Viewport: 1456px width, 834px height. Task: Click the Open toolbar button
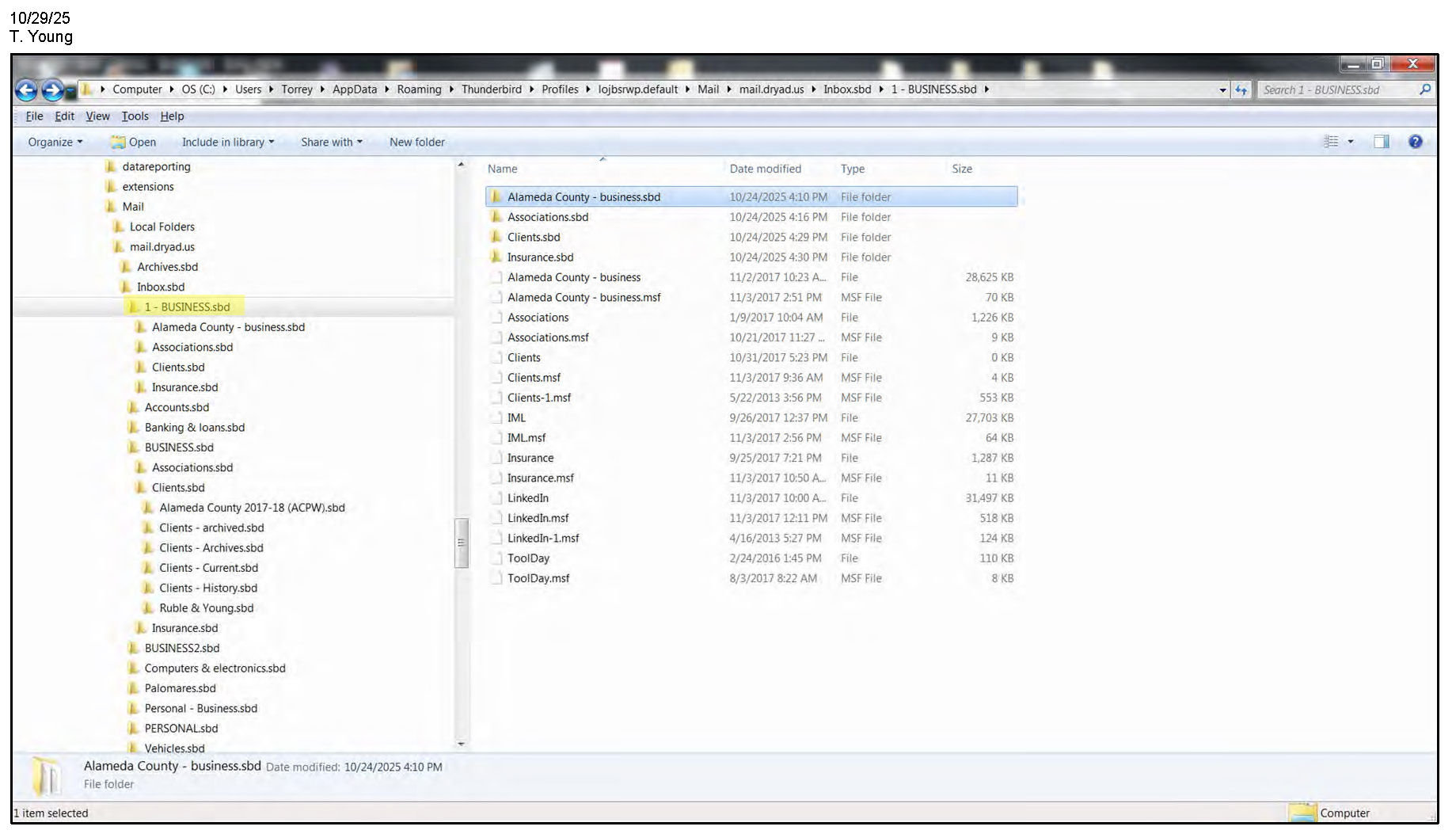point(134,143)
